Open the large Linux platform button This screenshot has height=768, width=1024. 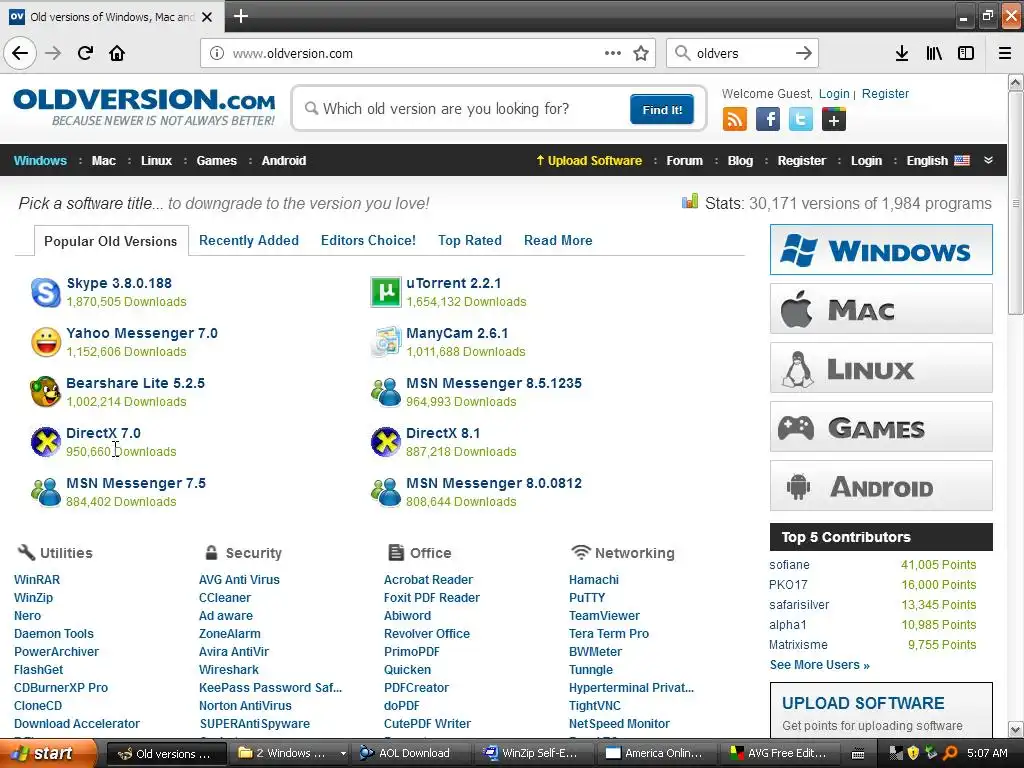click(x=881, y=368)
